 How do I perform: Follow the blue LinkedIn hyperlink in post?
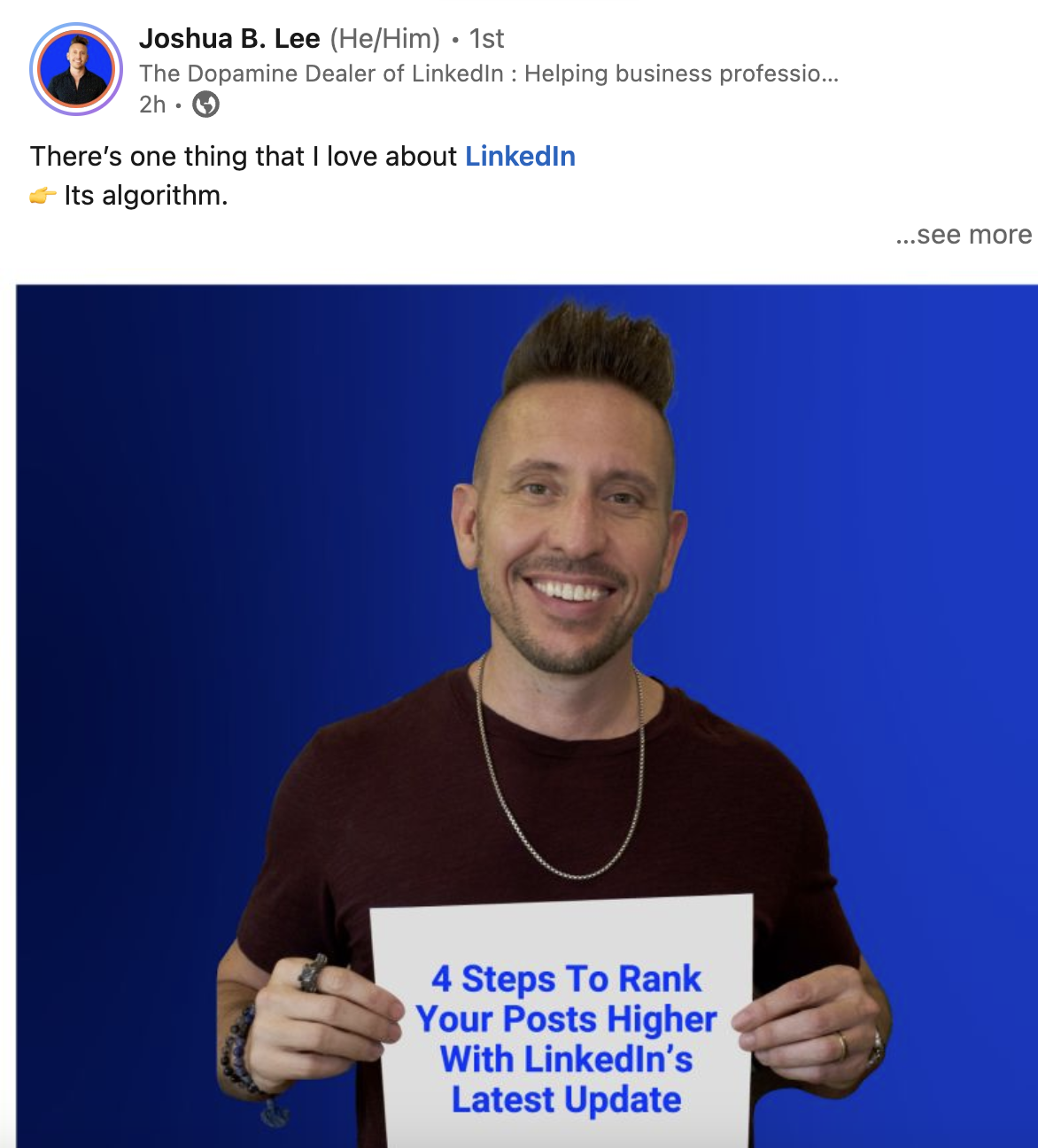coord(520,156)
